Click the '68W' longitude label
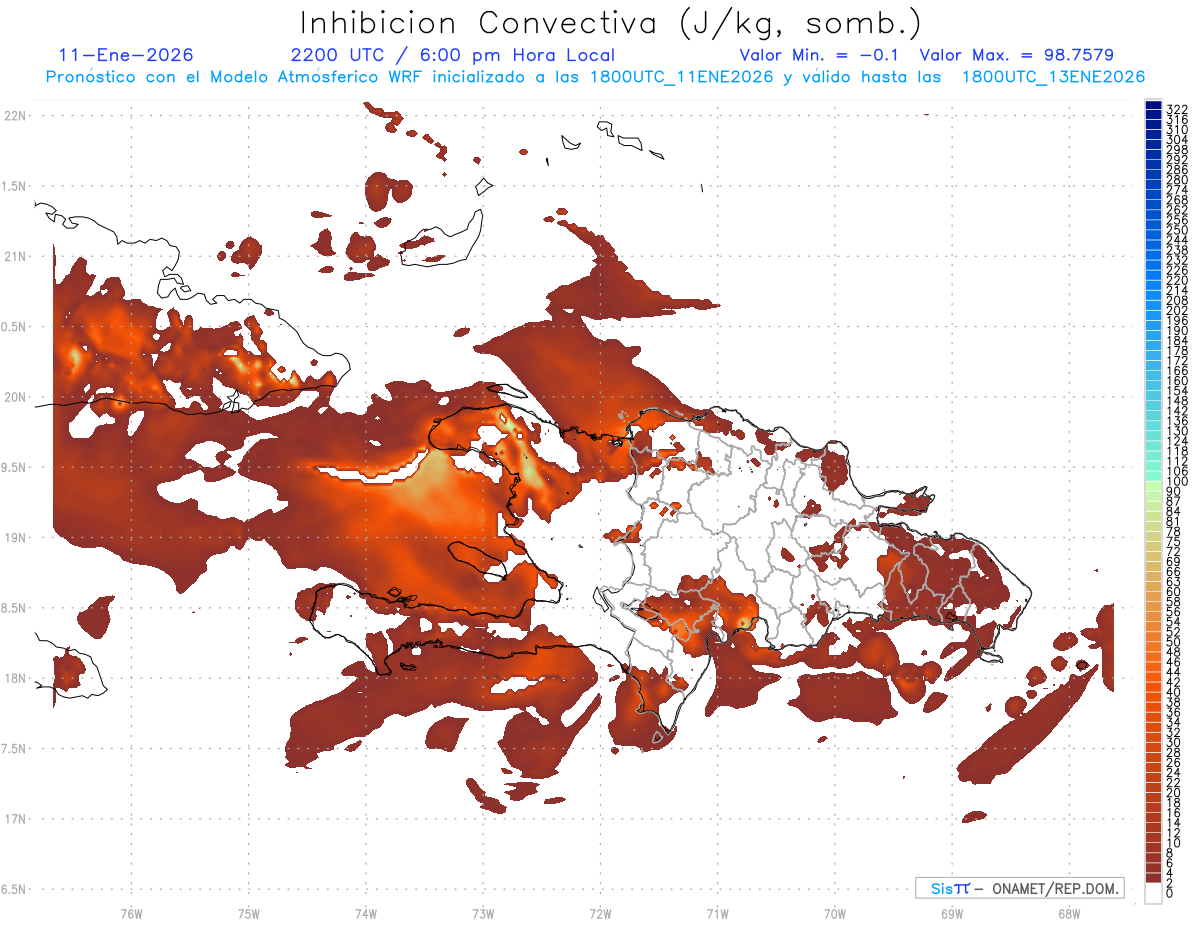 click(1069, 913)
